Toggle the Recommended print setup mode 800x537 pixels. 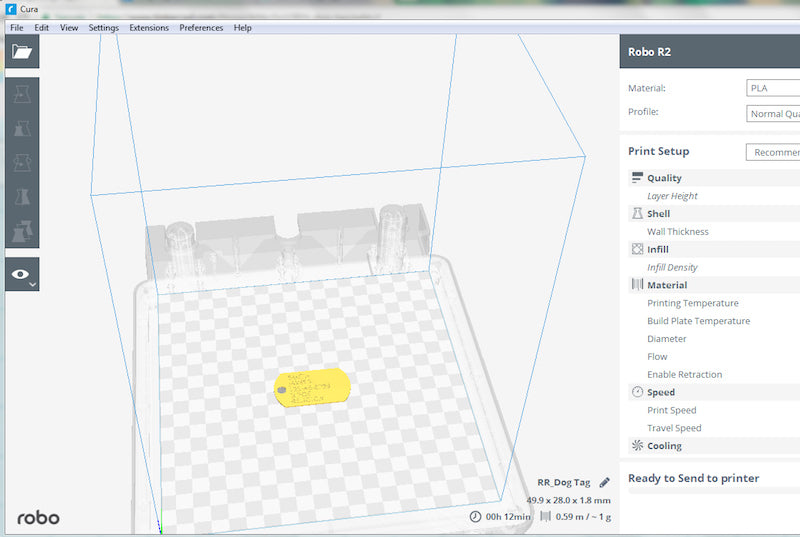pyautogui.click(x=775, y=152)
